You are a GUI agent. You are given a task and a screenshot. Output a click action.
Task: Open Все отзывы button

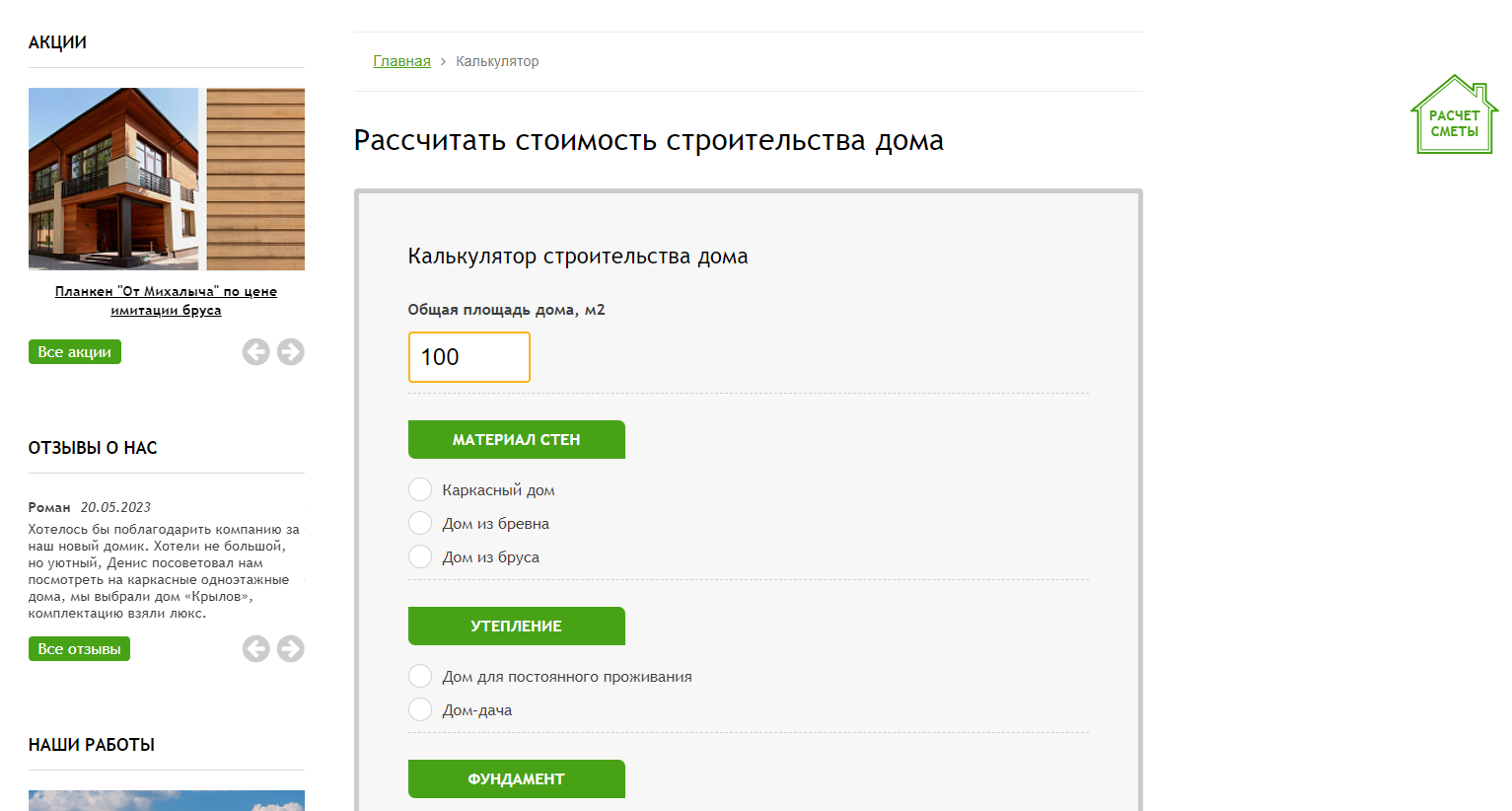79,649
